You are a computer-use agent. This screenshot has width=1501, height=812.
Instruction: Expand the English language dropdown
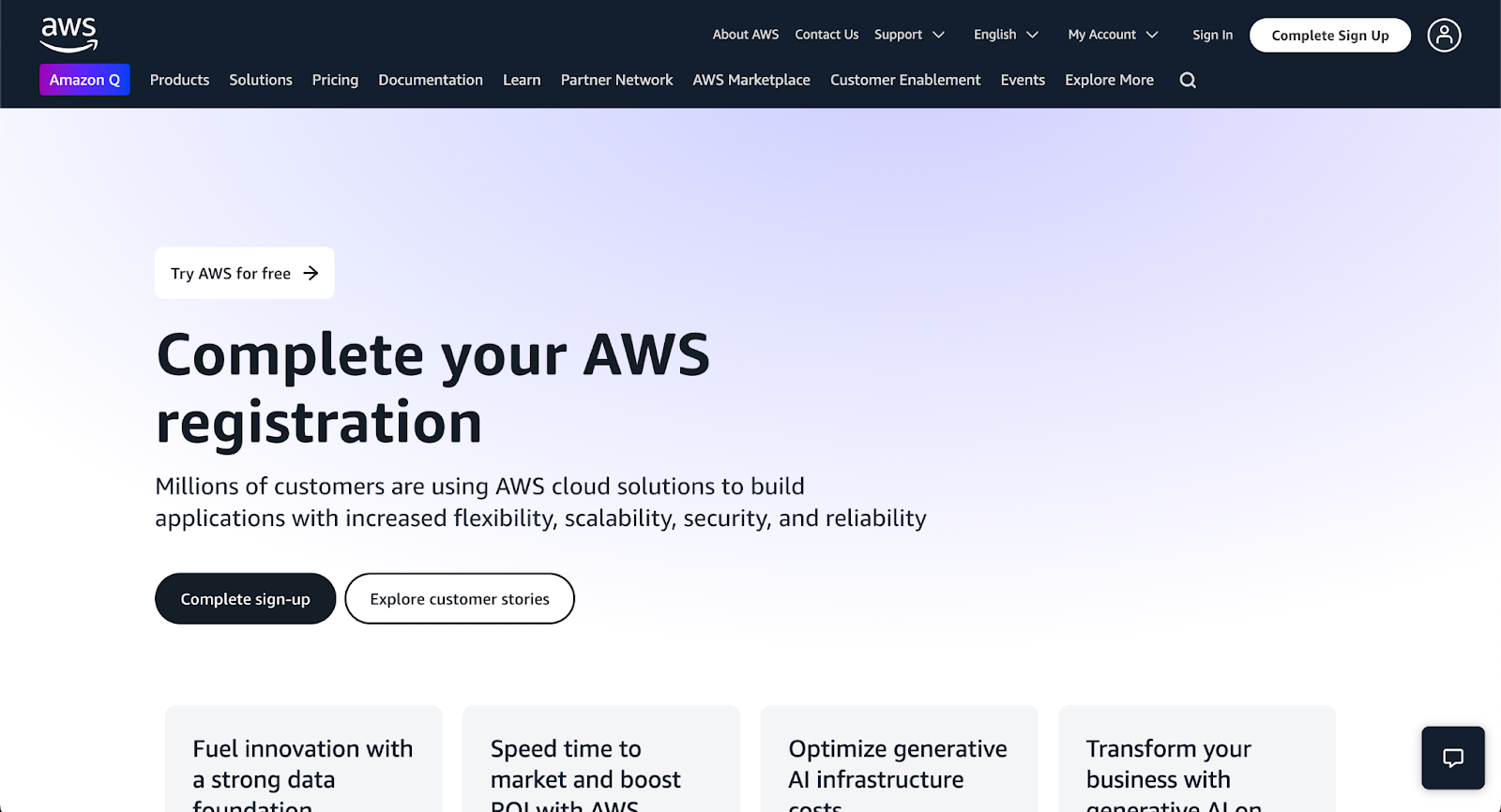tap(1006, 35)
